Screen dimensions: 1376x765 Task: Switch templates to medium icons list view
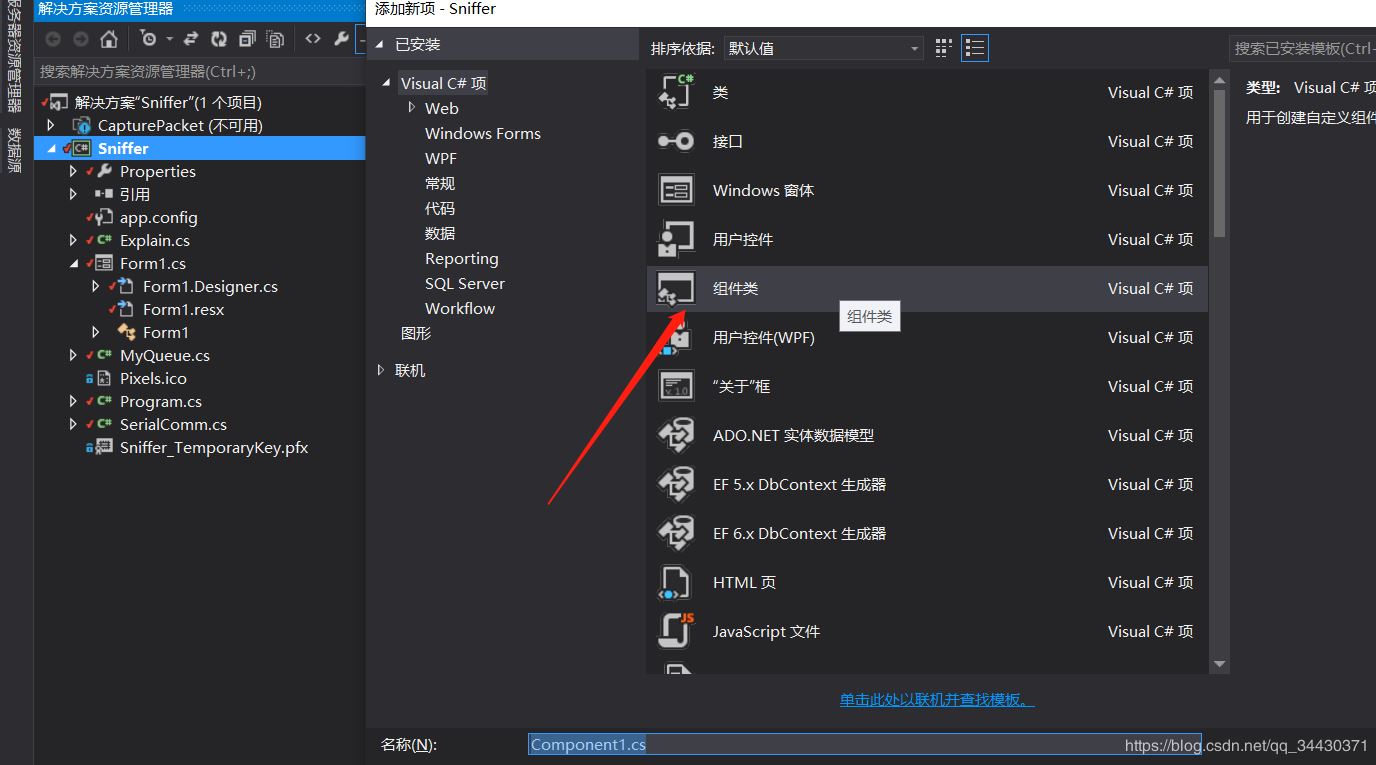pos(975,48)
